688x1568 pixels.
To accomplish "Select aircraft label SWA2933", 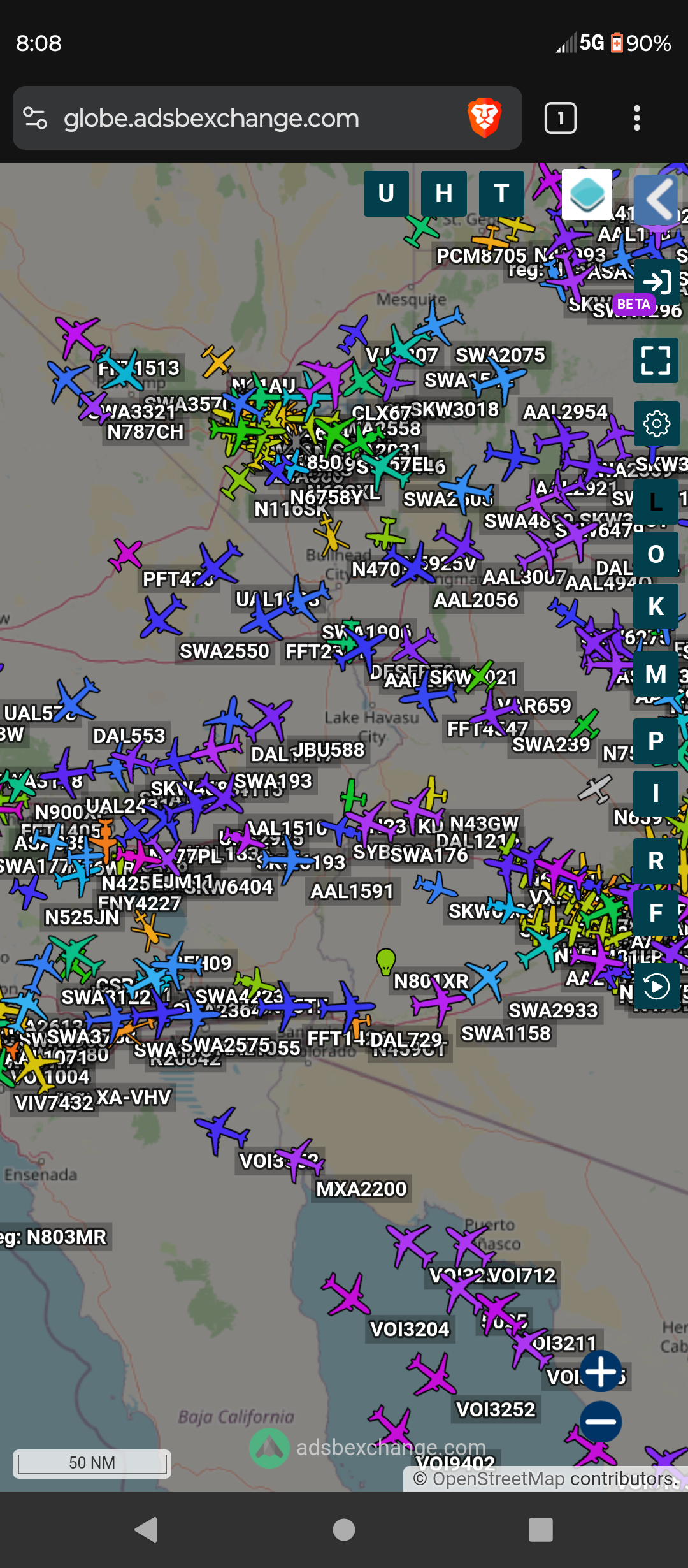I will (553, 1010).
